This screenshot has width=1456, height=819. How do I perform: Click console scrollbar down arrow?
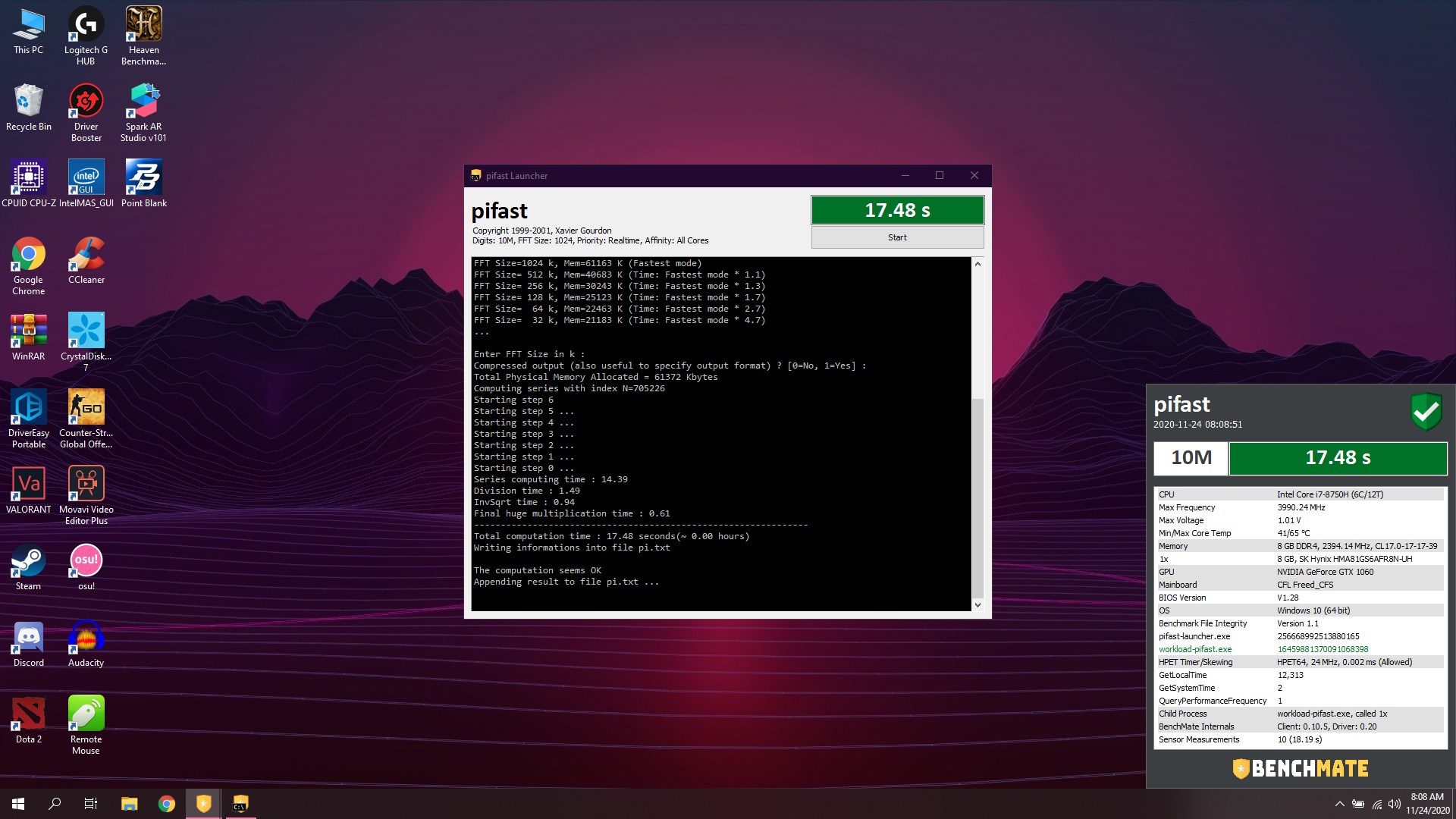click(x=977, y=604)
